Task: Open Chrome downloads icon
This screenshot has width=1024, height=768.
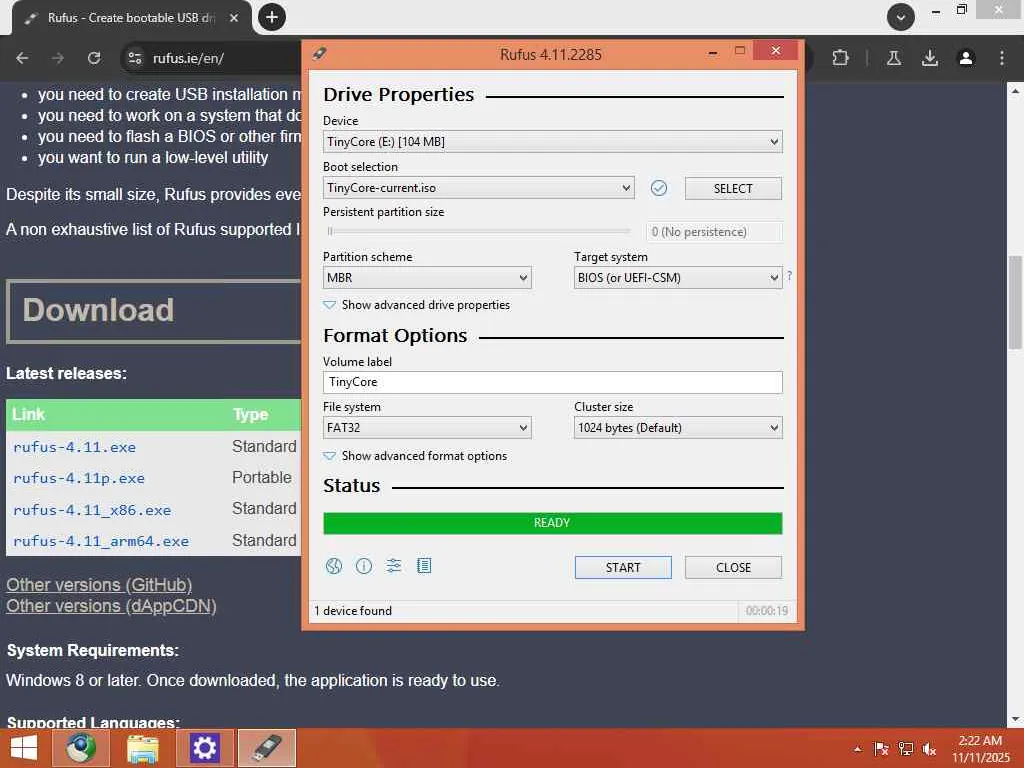Action: click(x=930, y=58)
